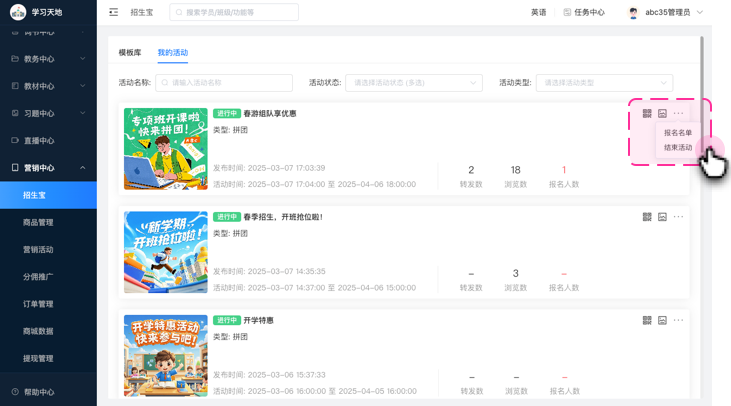Click the search magnifier icon in top bar
Viewport: 731px width, 406px height.
179,13
